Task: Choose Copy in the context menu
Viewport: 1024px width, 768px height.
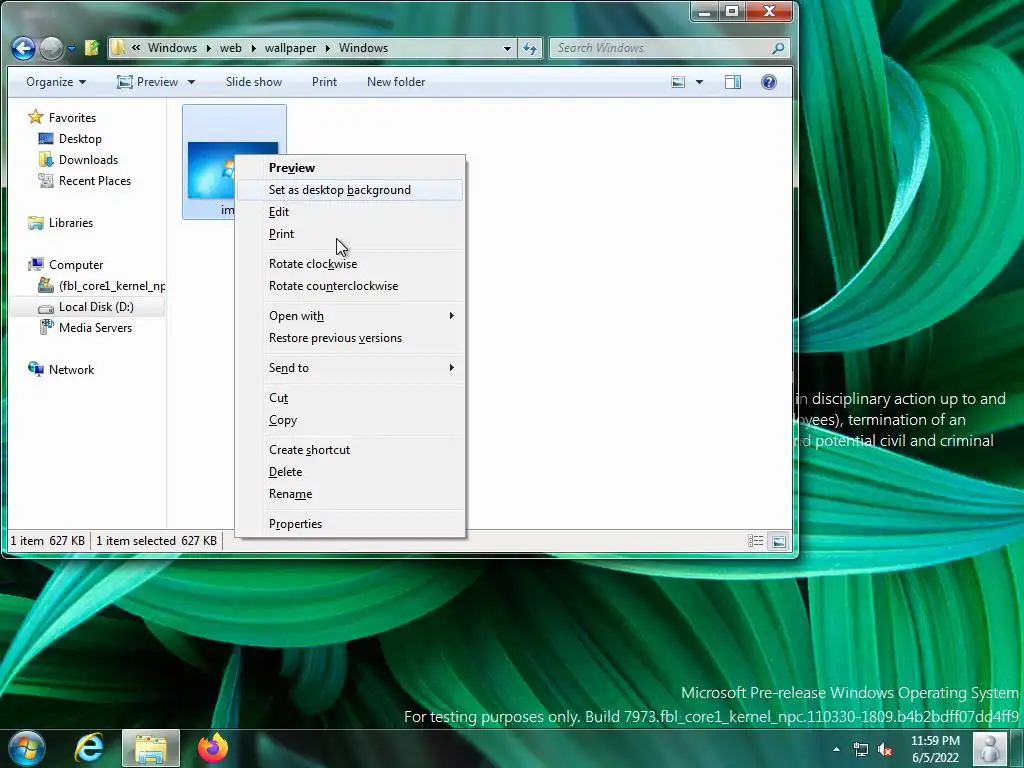Action: click(x=350, y=420)
